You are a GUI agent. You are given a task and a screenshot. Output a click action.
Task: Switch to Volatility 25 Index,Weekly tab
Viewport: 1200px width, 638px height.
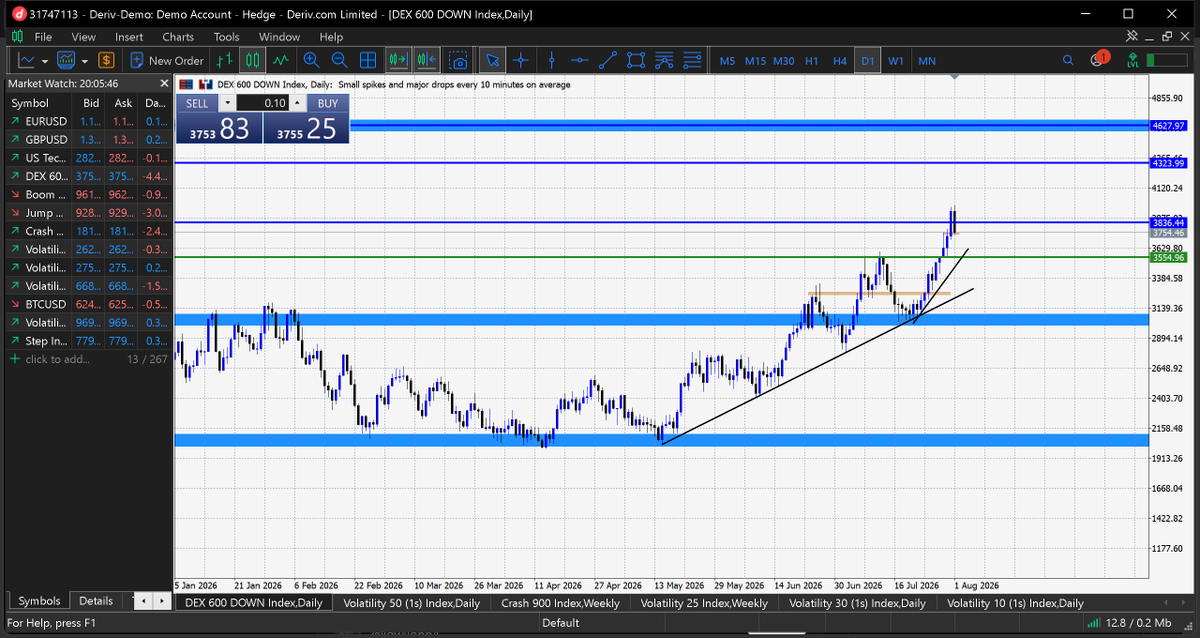(x=704, y=603)
